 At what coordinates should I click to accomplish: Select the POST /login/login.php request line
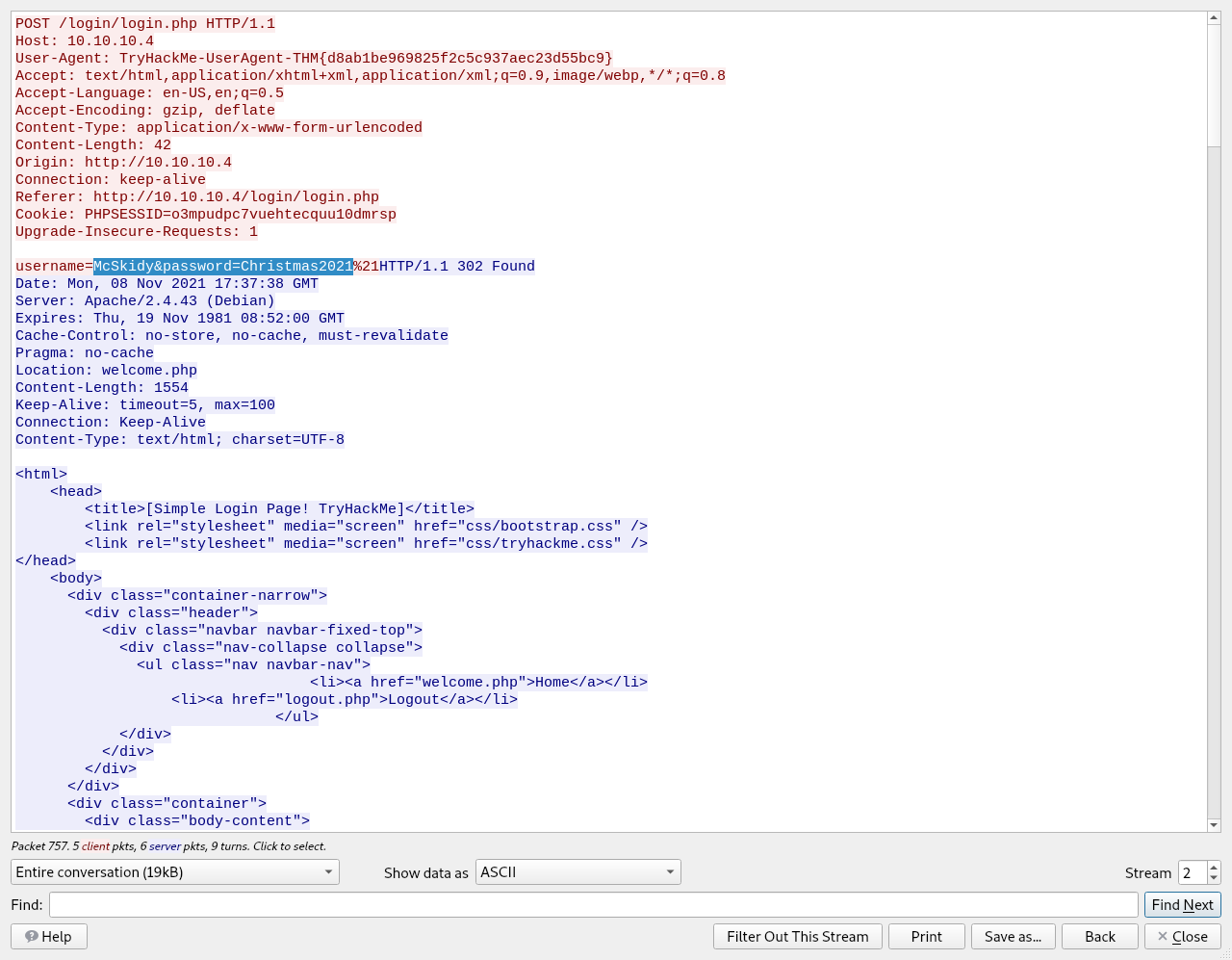[x=144, y=24]
